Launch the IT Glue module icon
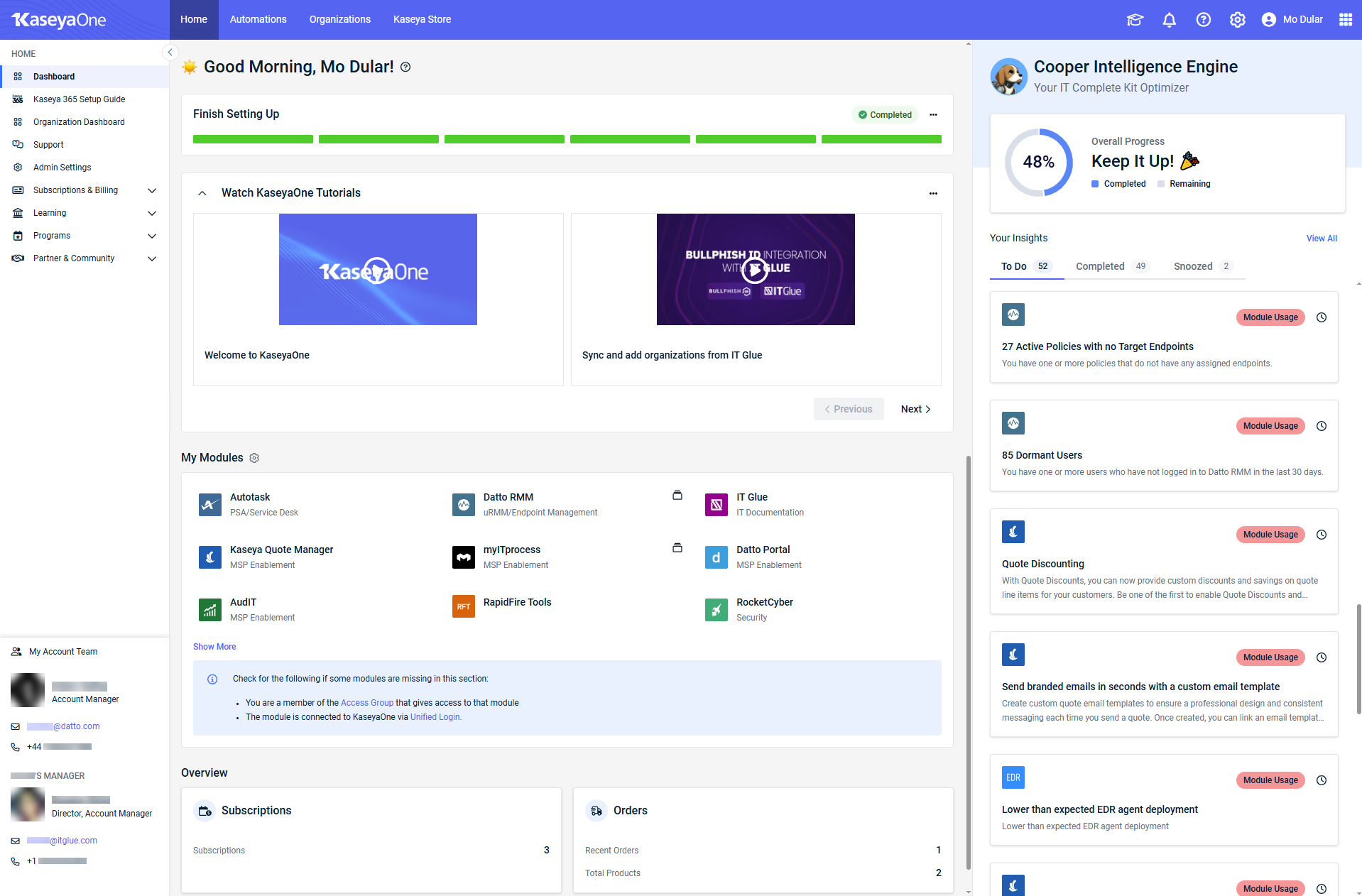 tap(716, 505)
